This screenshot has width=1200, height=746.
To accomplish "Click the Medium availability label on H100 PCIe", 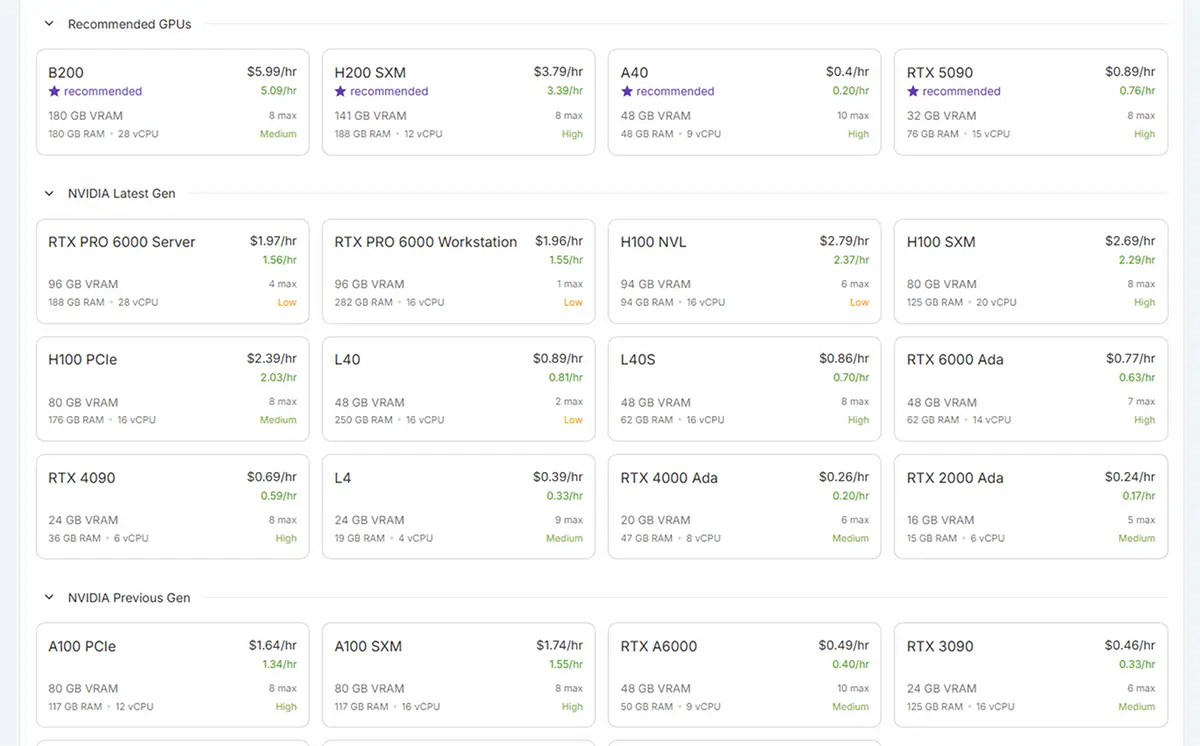I will [x=278, y=420].
